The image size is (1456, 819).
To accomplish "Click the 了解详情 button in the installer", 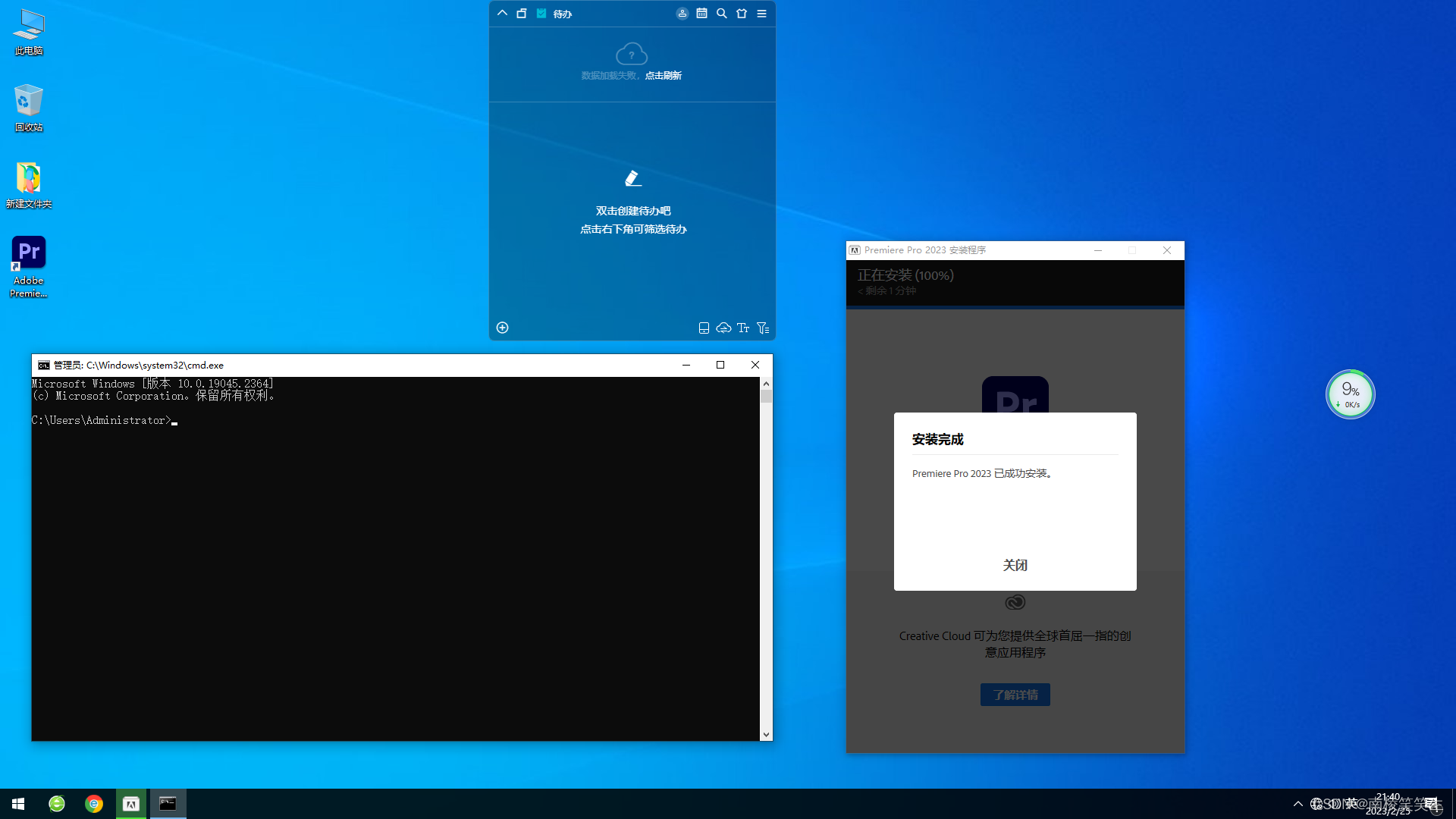I will (x=1015, y=695).
